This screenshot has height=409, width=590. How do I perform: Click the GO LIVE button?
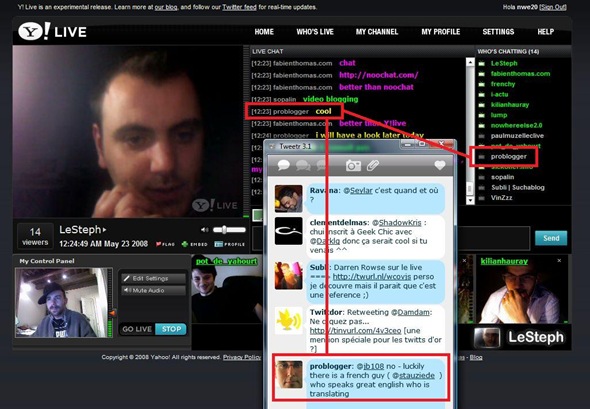(137, 329)
